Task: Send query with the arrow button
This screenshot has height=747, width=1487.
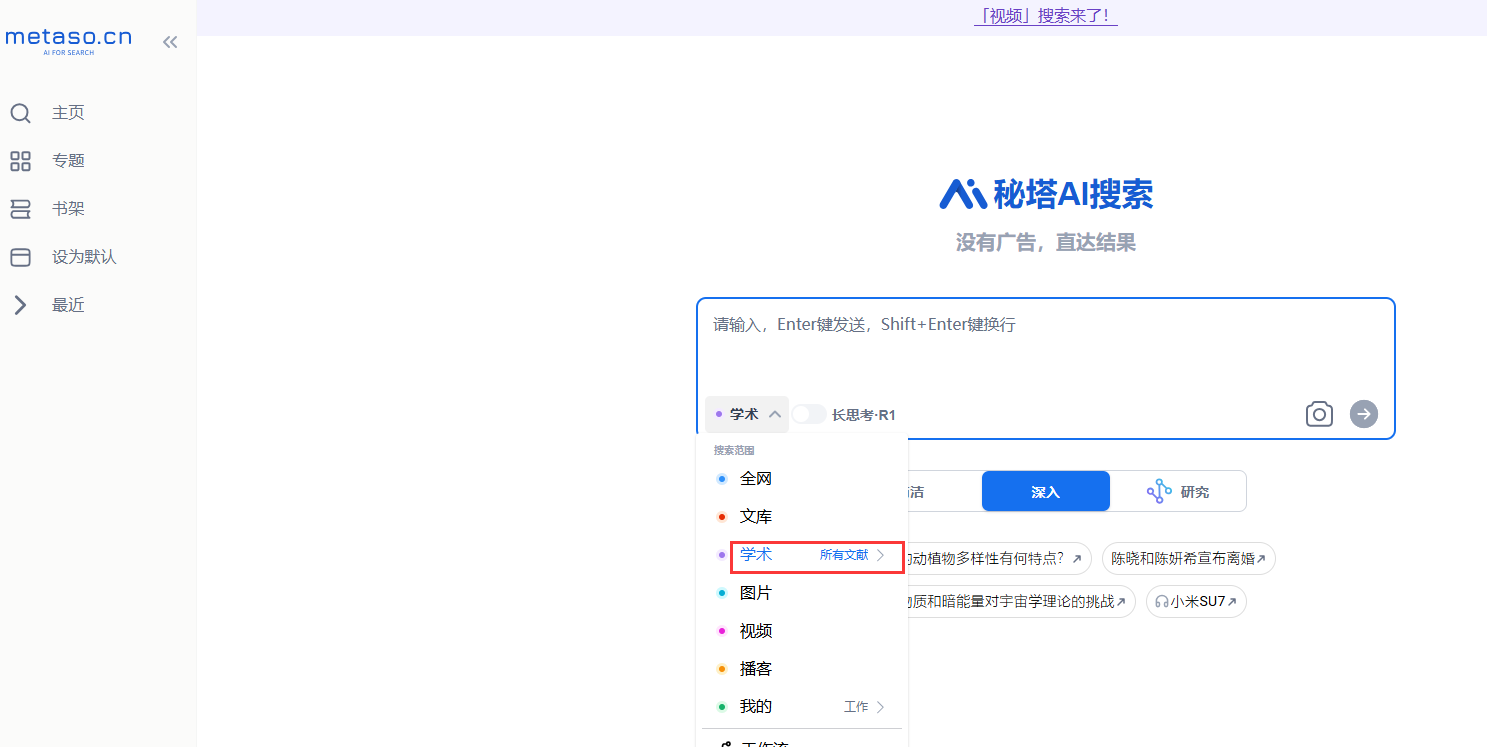Action: click(x=1364, y=414)
